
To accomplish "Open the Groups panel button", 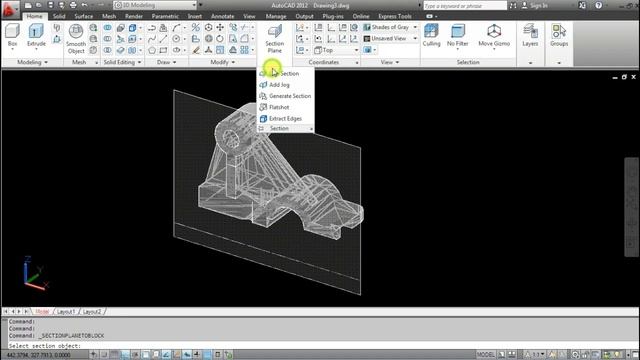I will point(559,35).
